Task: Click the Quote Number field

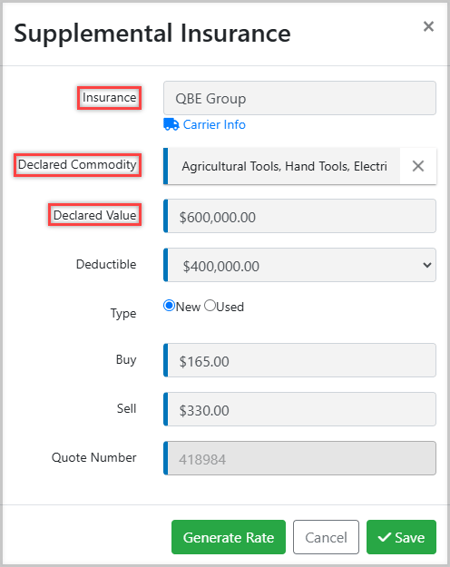Action: click(300, 458)
